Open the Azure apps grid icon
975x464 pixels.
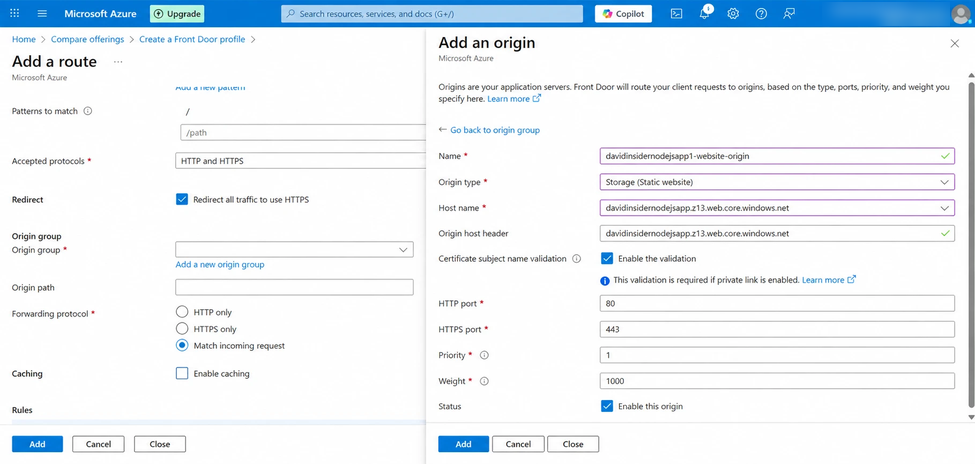pos(15,14)
